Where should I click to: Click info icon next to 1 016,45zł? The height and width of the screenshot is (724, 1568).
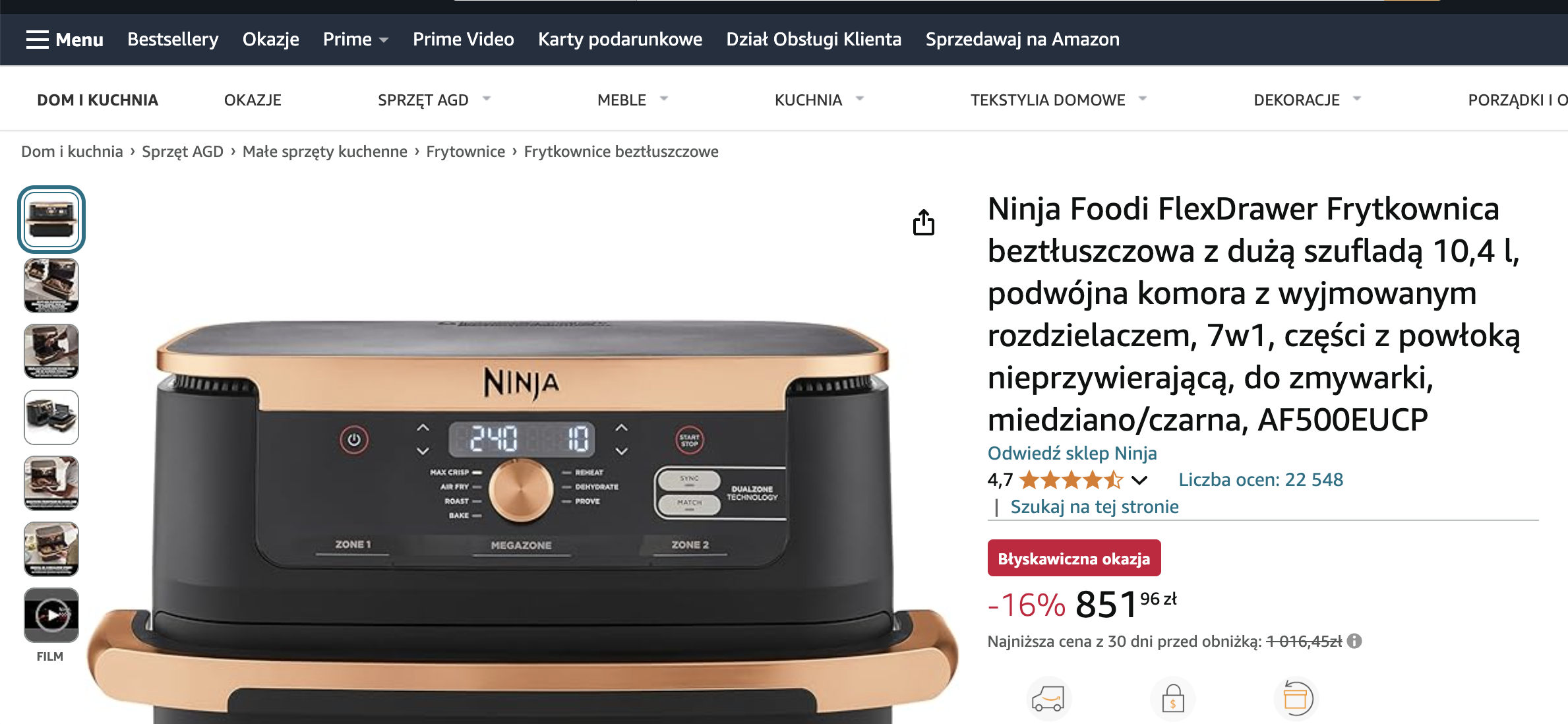point(1354,641)
